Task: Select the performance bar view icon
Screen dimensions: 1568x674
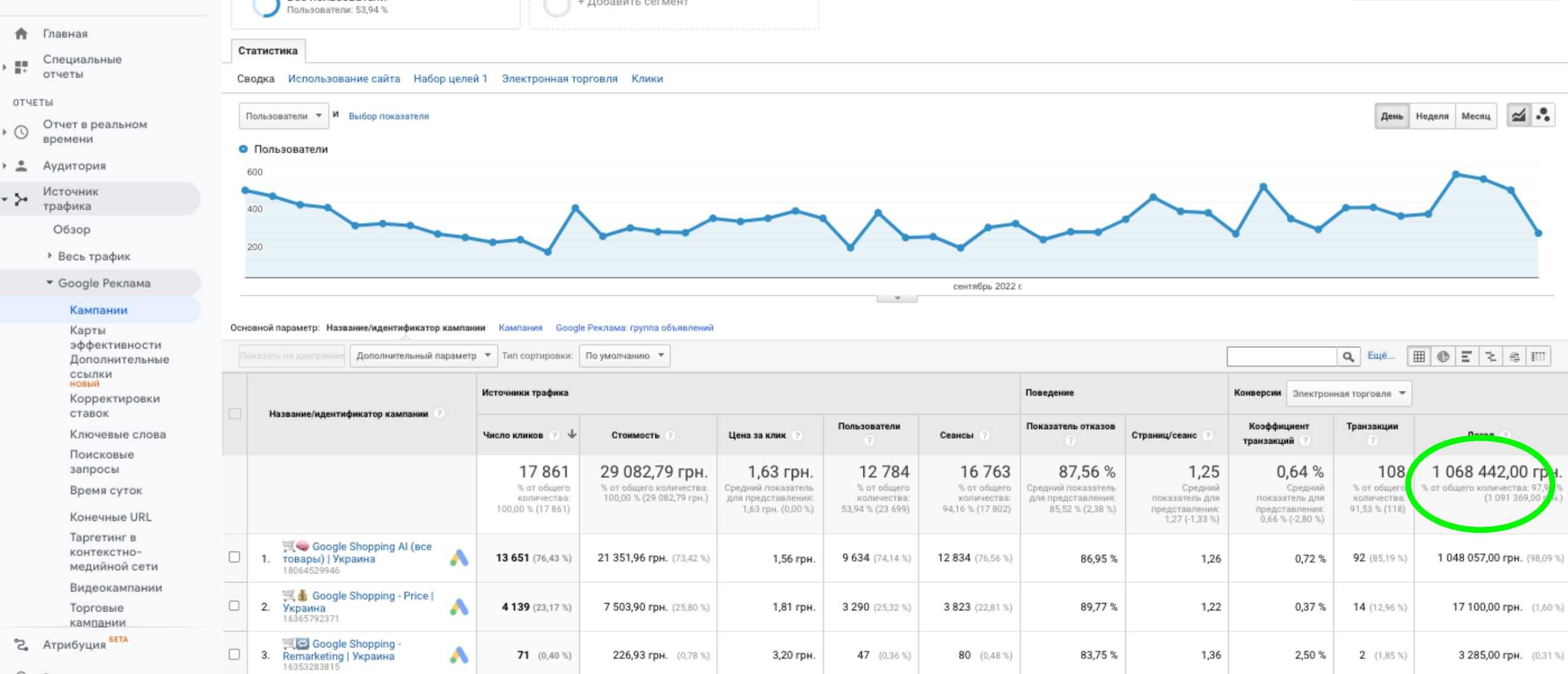Action: point(1467,357)
